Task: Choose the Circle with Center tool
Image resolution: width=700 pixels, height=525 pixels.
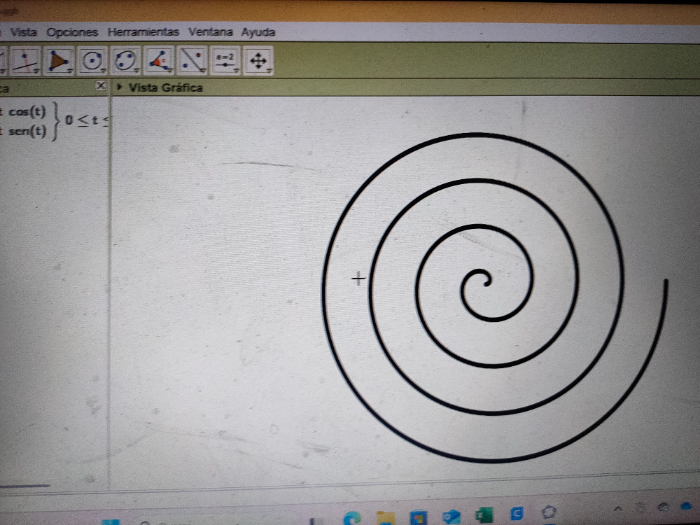Action: [x=93, y=61]
